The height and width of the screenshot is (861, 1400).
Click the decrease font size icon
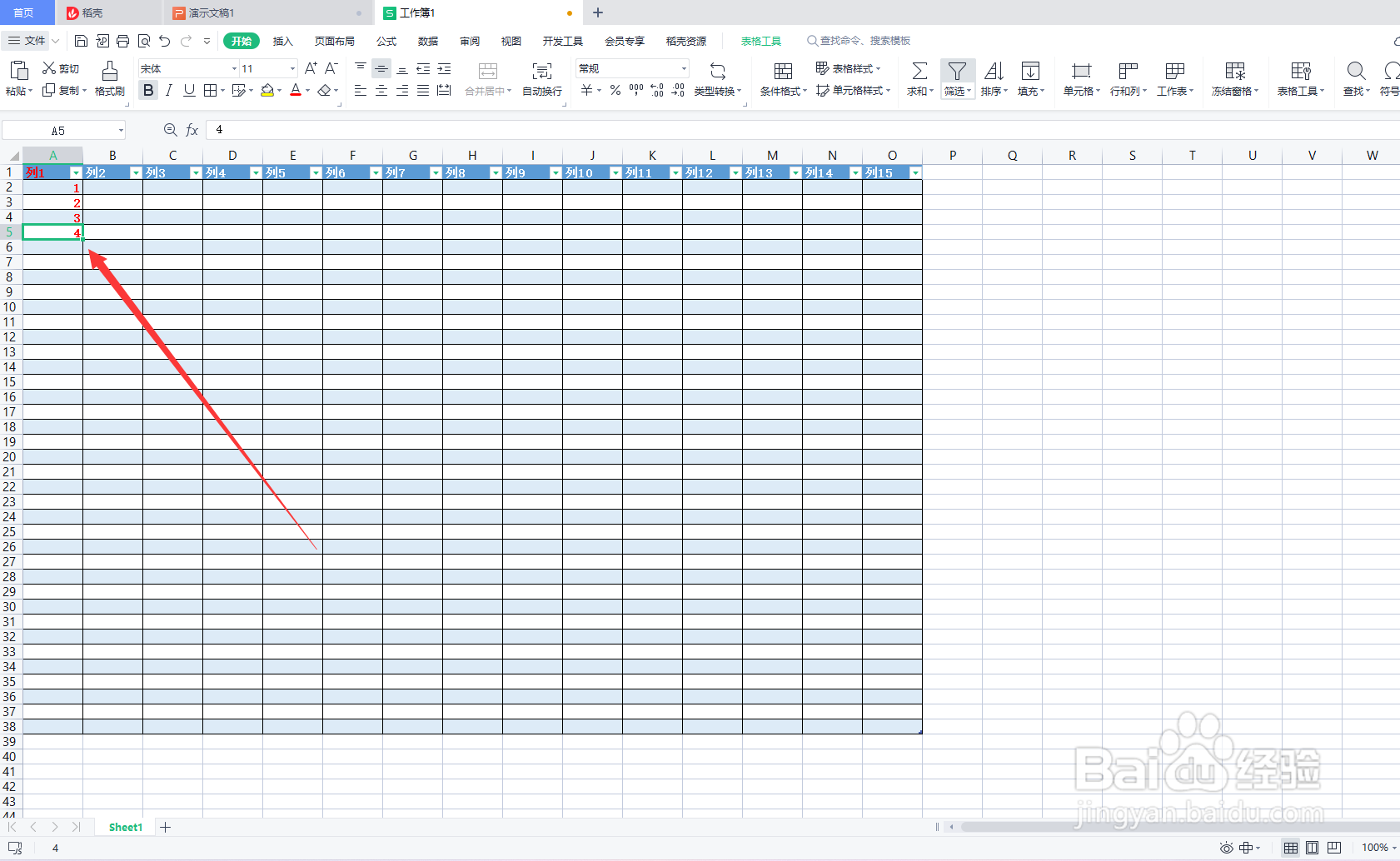pos(331,68)
